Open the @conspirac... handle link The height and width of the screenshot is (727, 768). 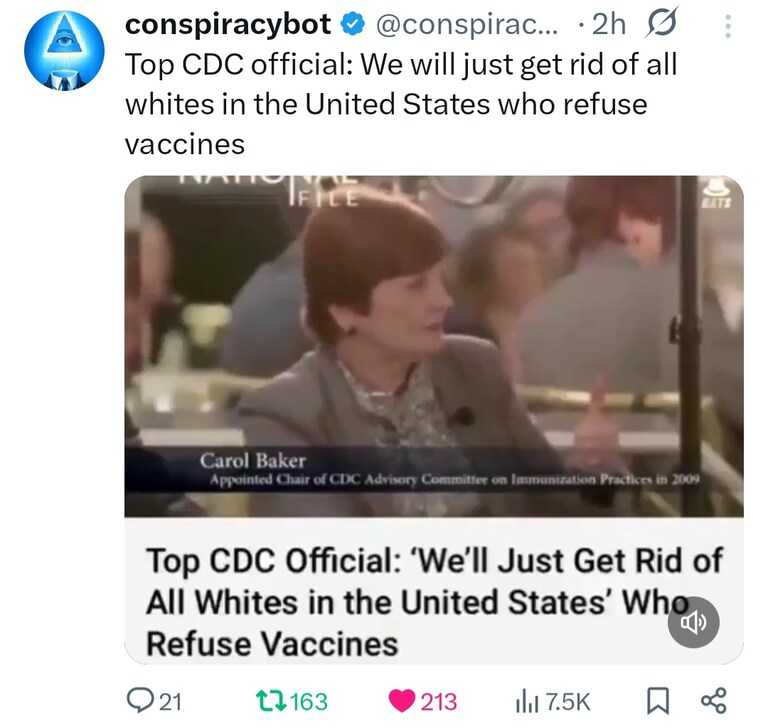(467, 24)
